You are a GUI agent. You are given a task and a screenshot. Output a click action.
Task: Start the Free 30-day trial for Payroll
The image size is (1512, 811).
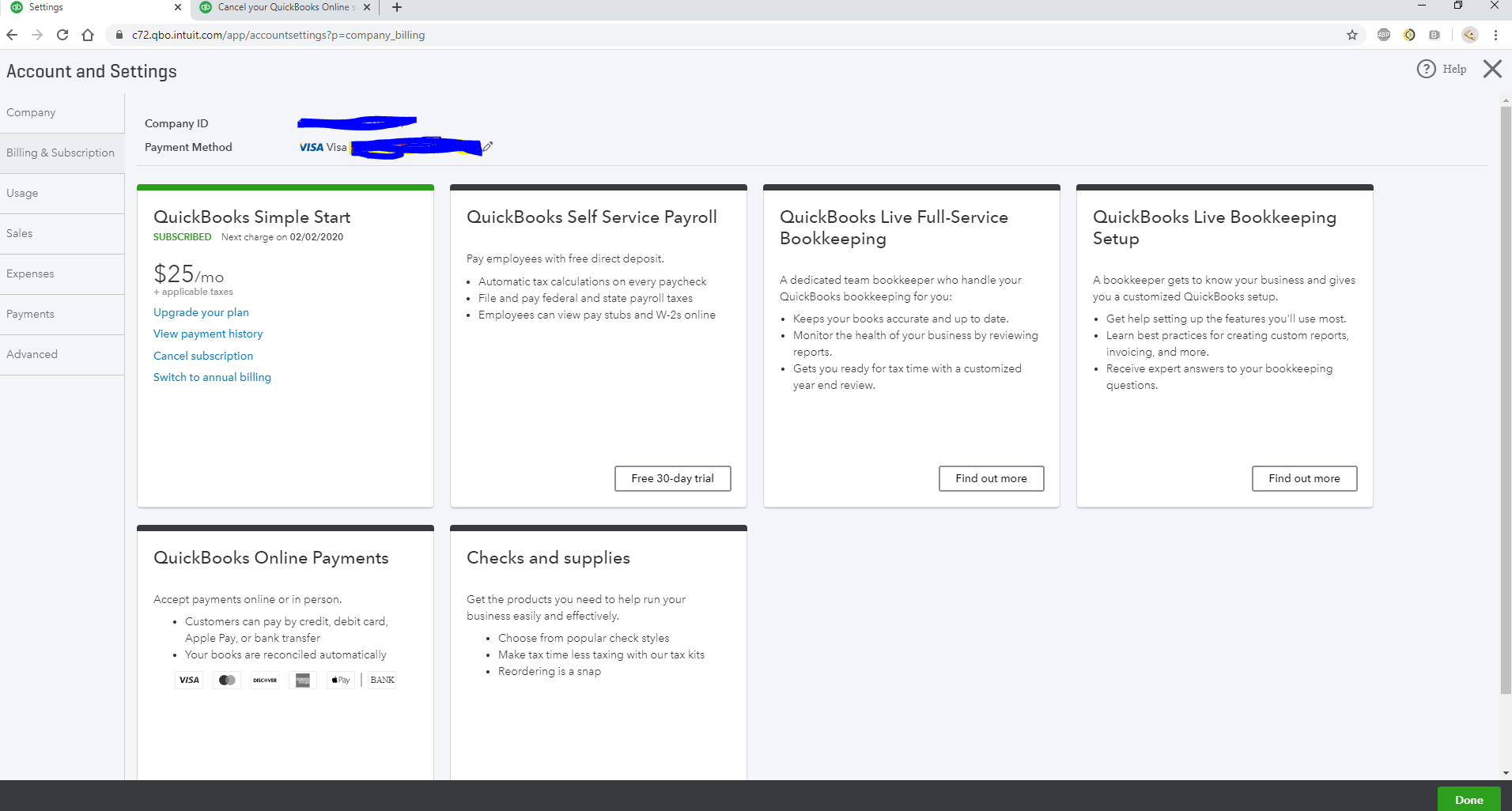tap(673, 478)
